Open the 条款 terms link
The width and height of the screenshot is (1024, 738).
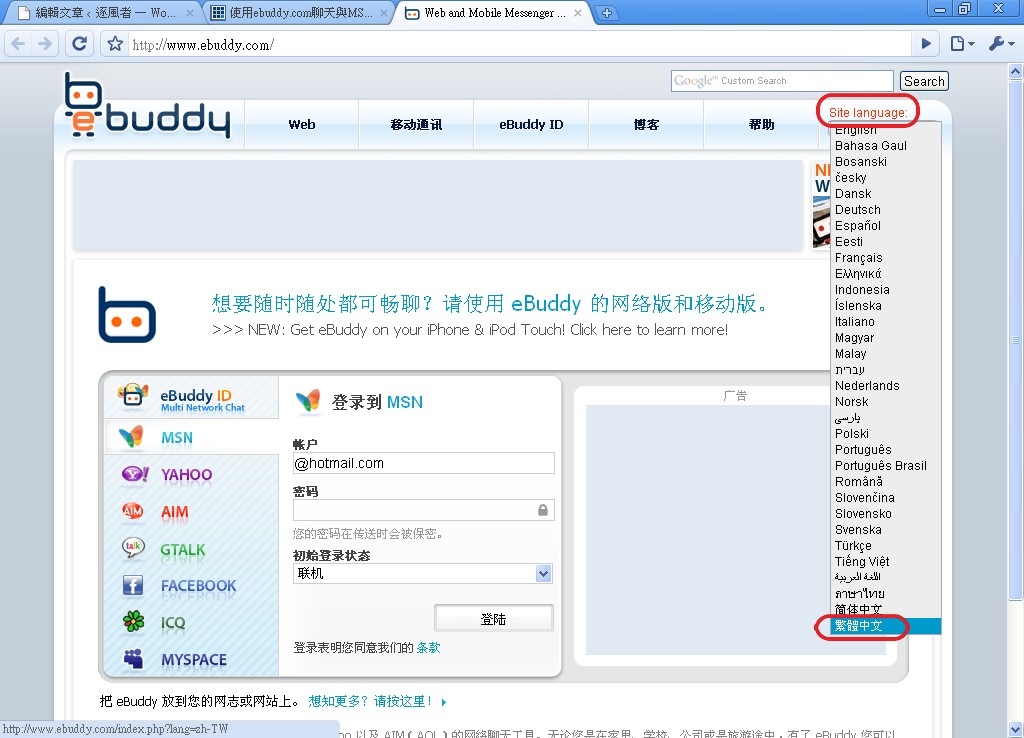click(428, 647)
